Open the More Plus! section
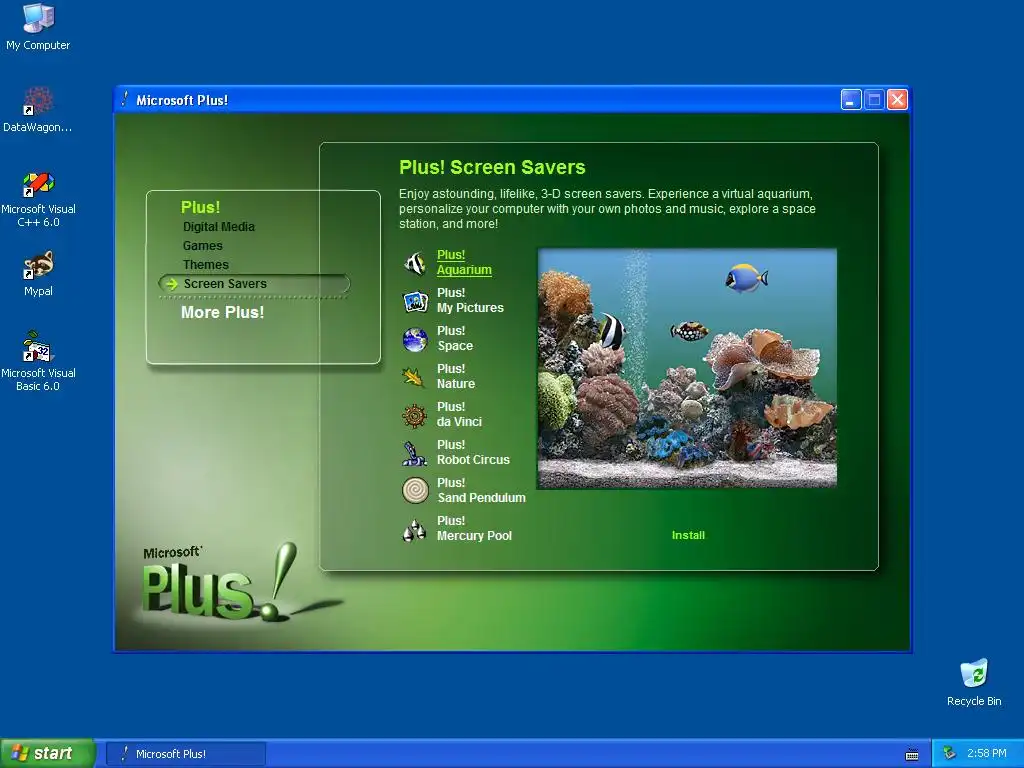The width and height of the screenshot is (1024, 768). [x=223, y=312]
